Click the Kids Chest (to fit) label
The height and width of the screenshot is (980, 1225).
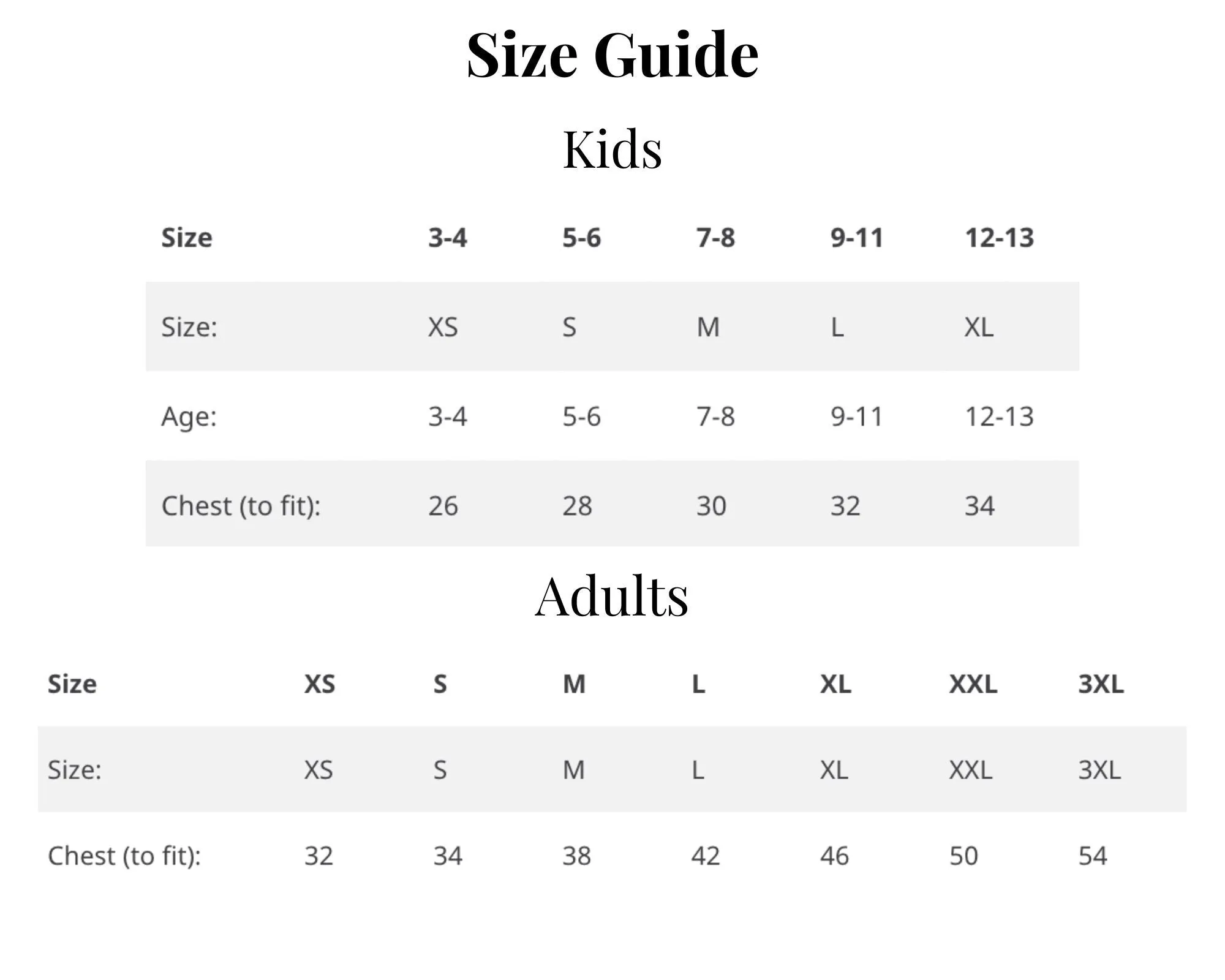coord(241,507)
